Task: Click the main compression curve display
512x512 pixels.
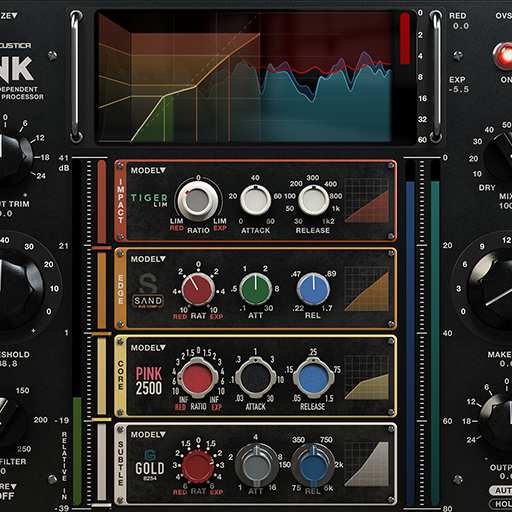Action: [x=245, y=77]
